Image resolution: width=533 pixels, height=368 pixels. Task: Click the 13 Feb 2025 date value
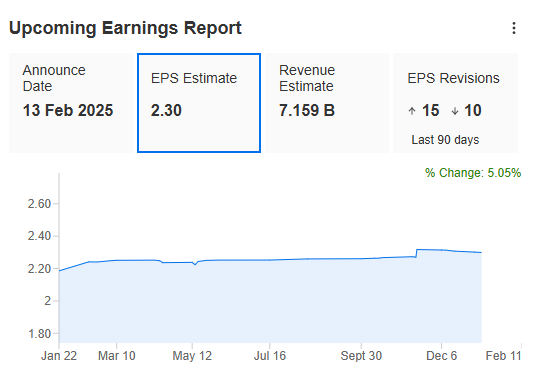coord(68,110)
